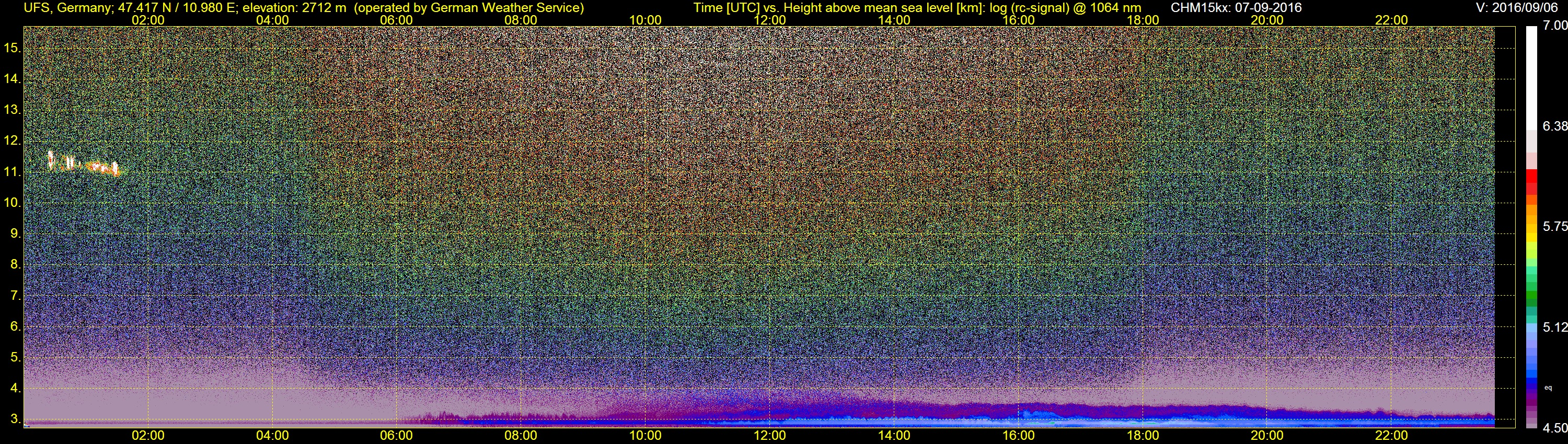Click the 5.75 color scale value
The width and height of the screenshot is (1568, 444).
1555,226
